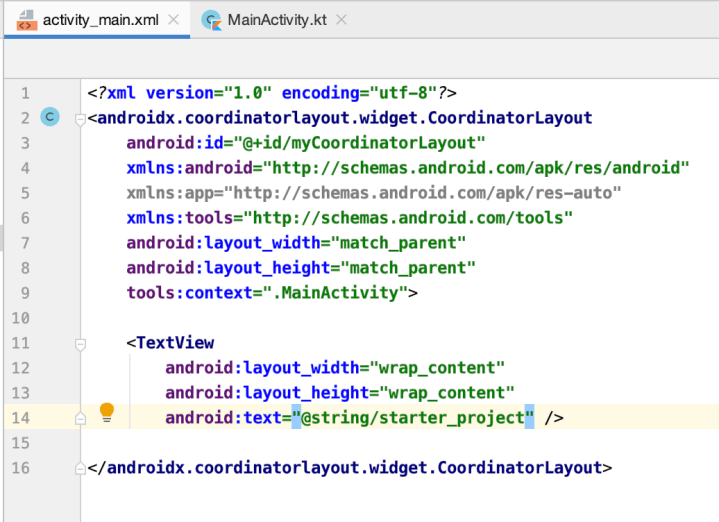Image resolution: width=719 pixels, height=522 pixels.
Task: Click the greyed xmlns:app attribute line
Action: [374, 193]
